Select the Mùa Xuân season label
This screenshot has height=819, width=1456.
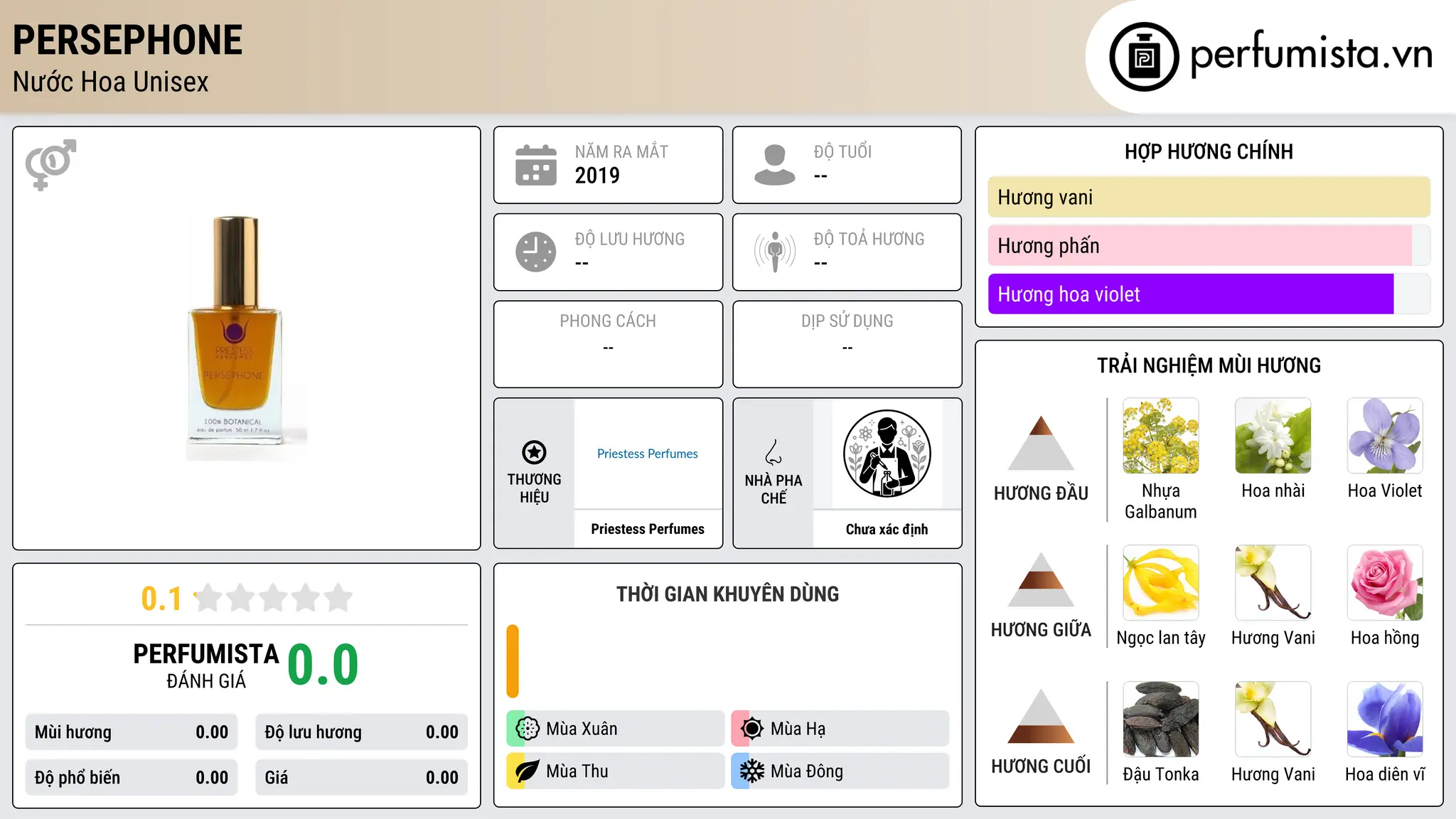click(x=582, y=729)
